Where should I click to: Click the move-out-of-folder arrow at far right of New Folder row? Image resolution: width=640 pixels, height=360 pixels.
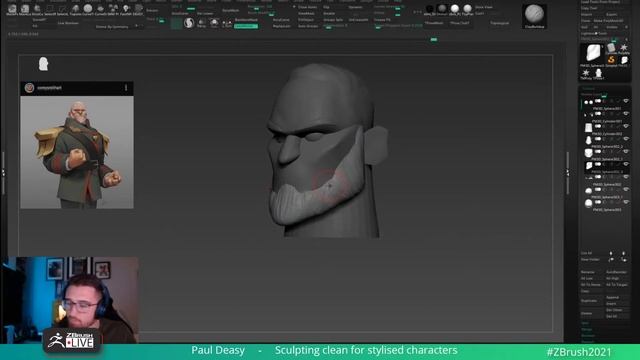(624, 260)
